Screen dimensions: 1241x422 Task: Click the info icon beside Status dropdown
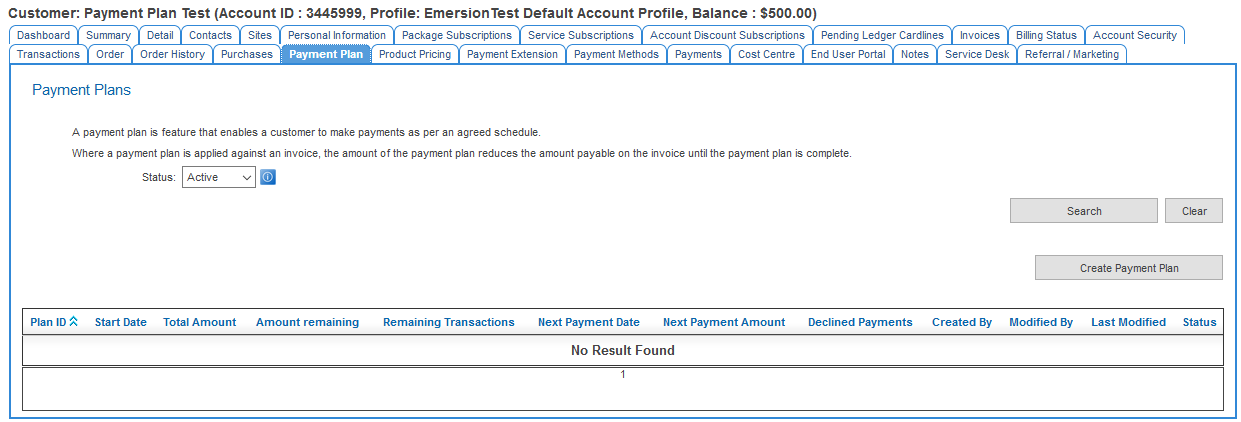pos(268,177)
